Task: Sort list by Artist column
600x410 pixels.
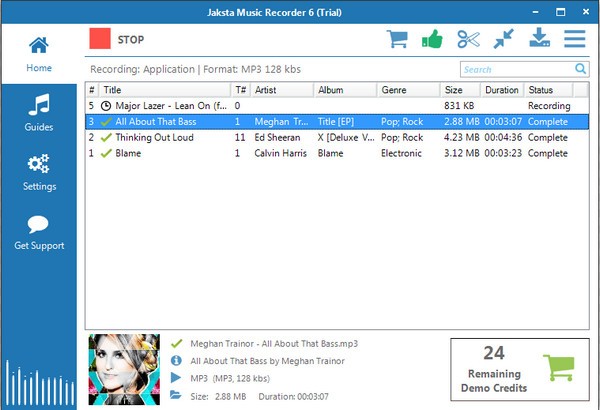Action: coord(282,90)
